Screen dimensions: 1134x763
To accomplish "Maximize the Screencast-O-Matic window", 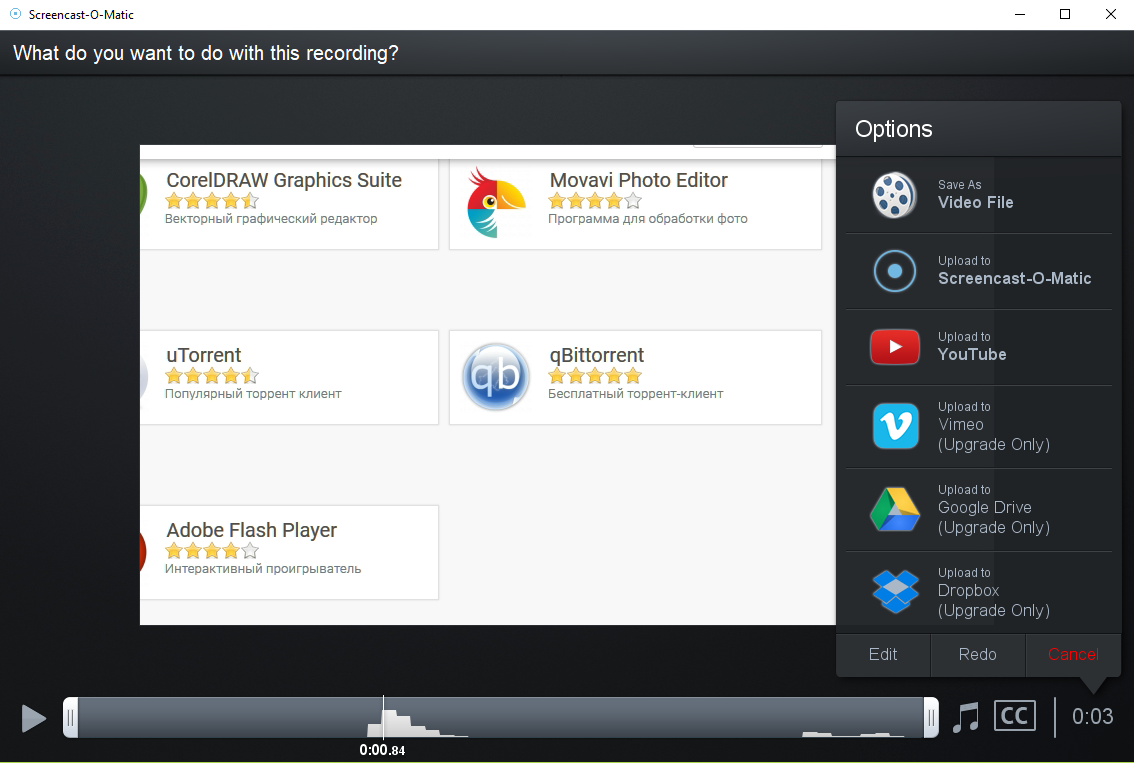I will (1065, 14).
